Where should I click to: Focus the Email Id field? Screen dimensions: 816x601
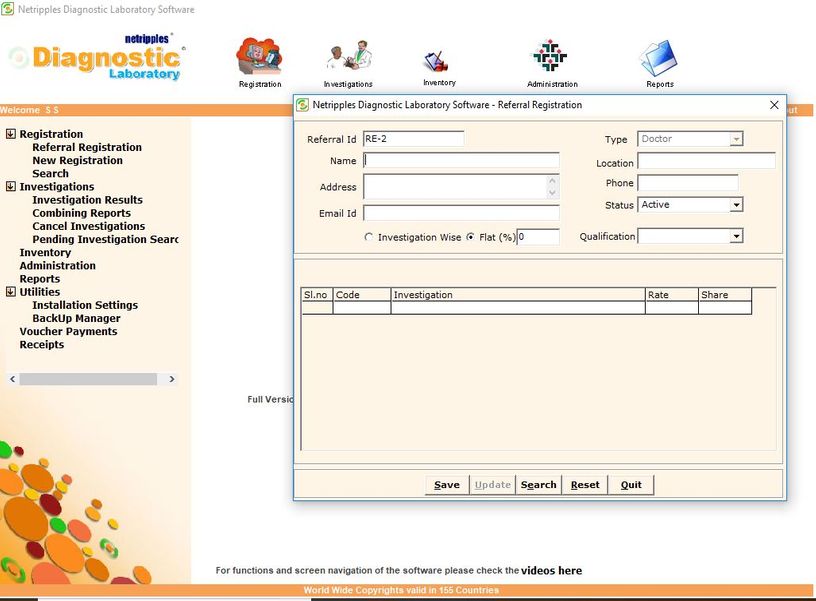[461, 213]
